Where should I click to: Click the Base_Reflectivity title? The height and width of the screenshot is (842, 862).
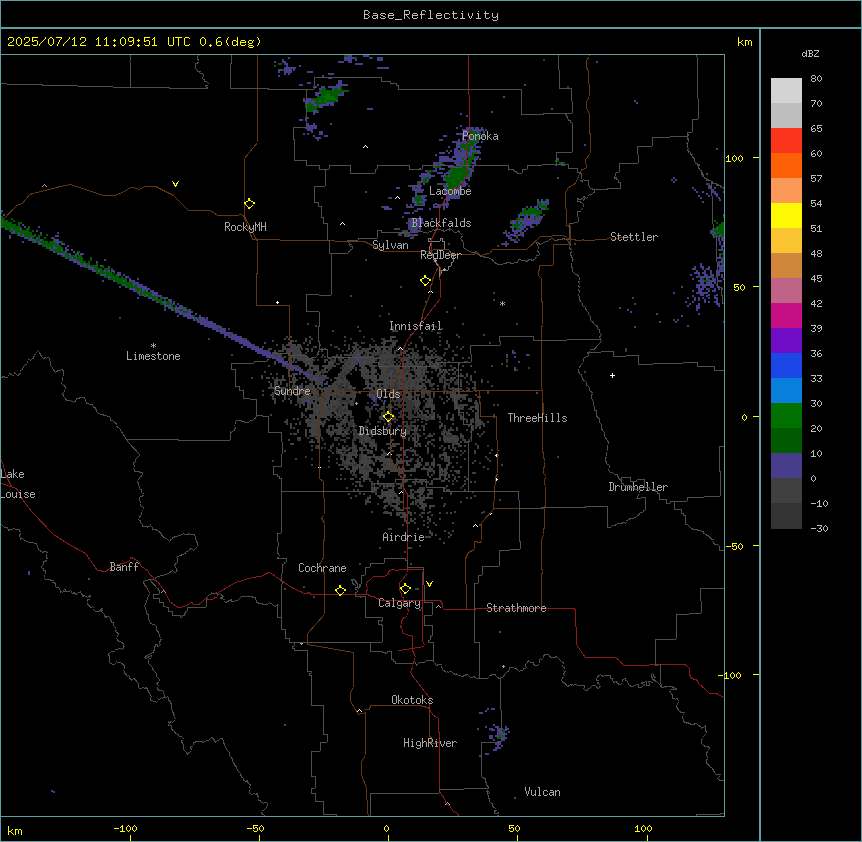(431, 15)
